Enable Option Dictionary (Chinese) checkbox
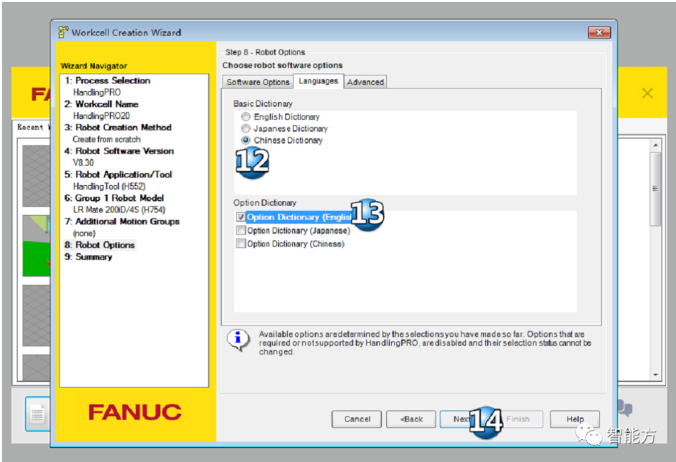676x462 pixels. coord(241,243)
